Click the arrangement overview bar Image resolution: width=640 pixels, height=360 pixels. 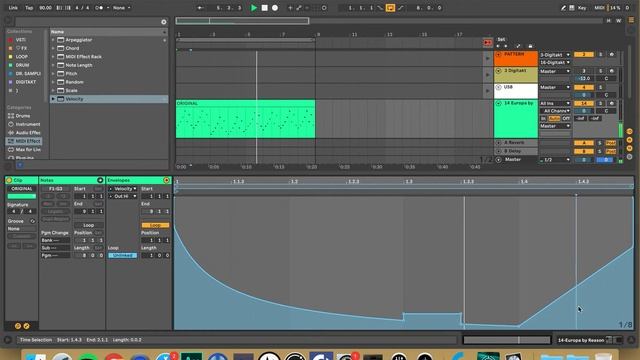coord(389,21)
